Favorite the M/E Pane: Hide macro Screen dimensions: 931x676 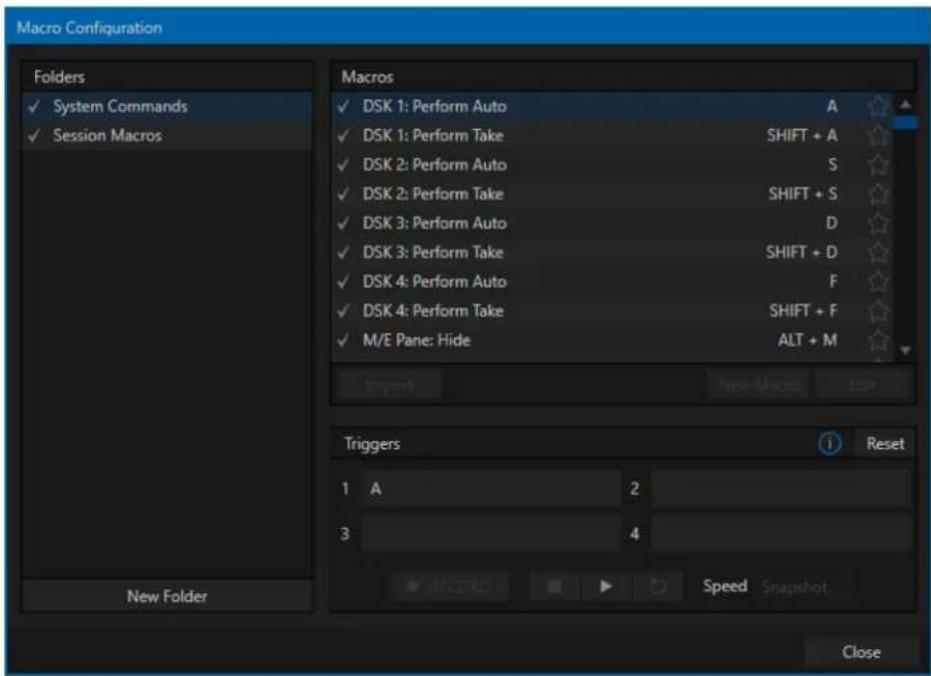tap(878, 340)
